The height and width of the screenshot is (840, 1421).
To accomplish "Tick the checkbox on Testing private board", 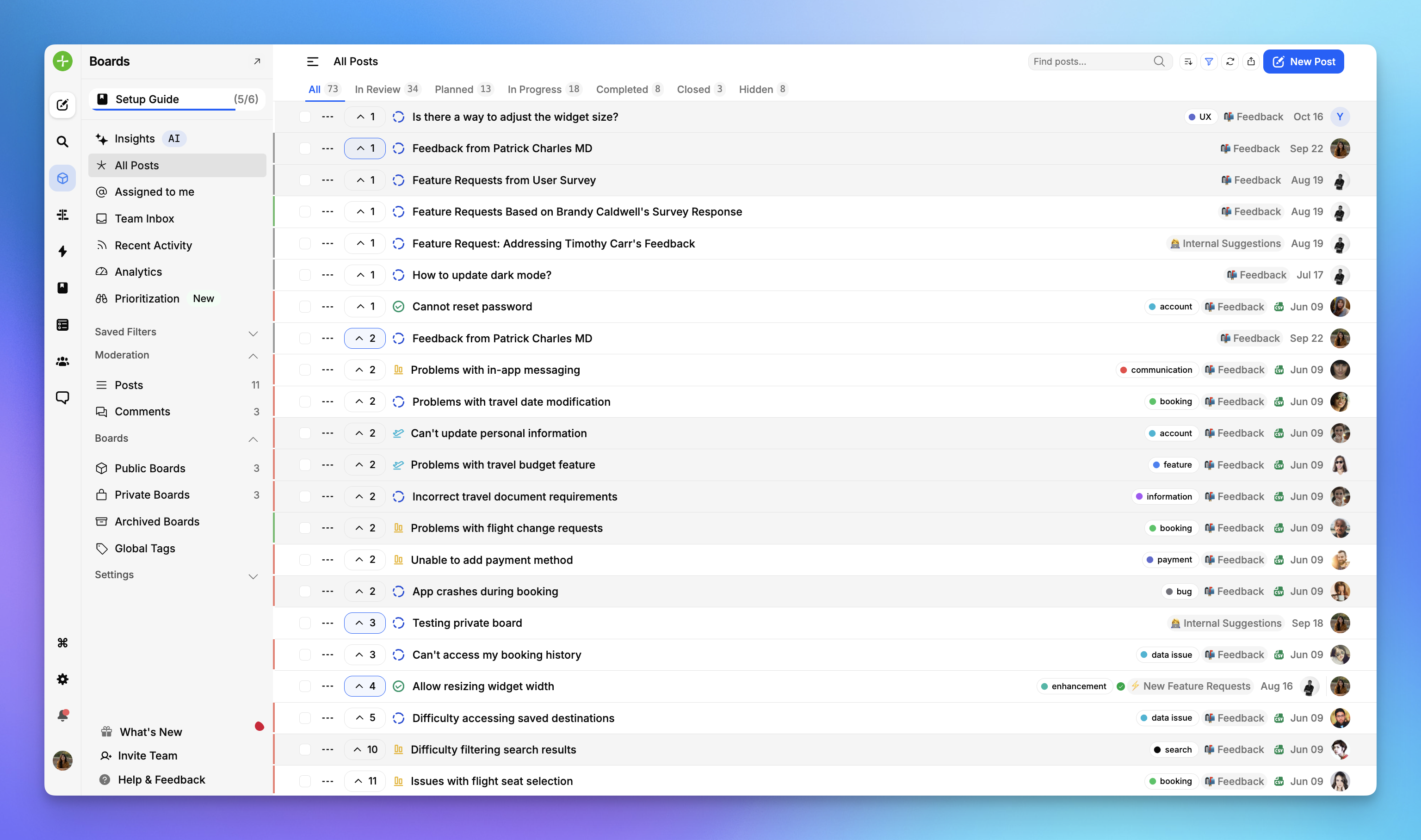I will [305, 623].
